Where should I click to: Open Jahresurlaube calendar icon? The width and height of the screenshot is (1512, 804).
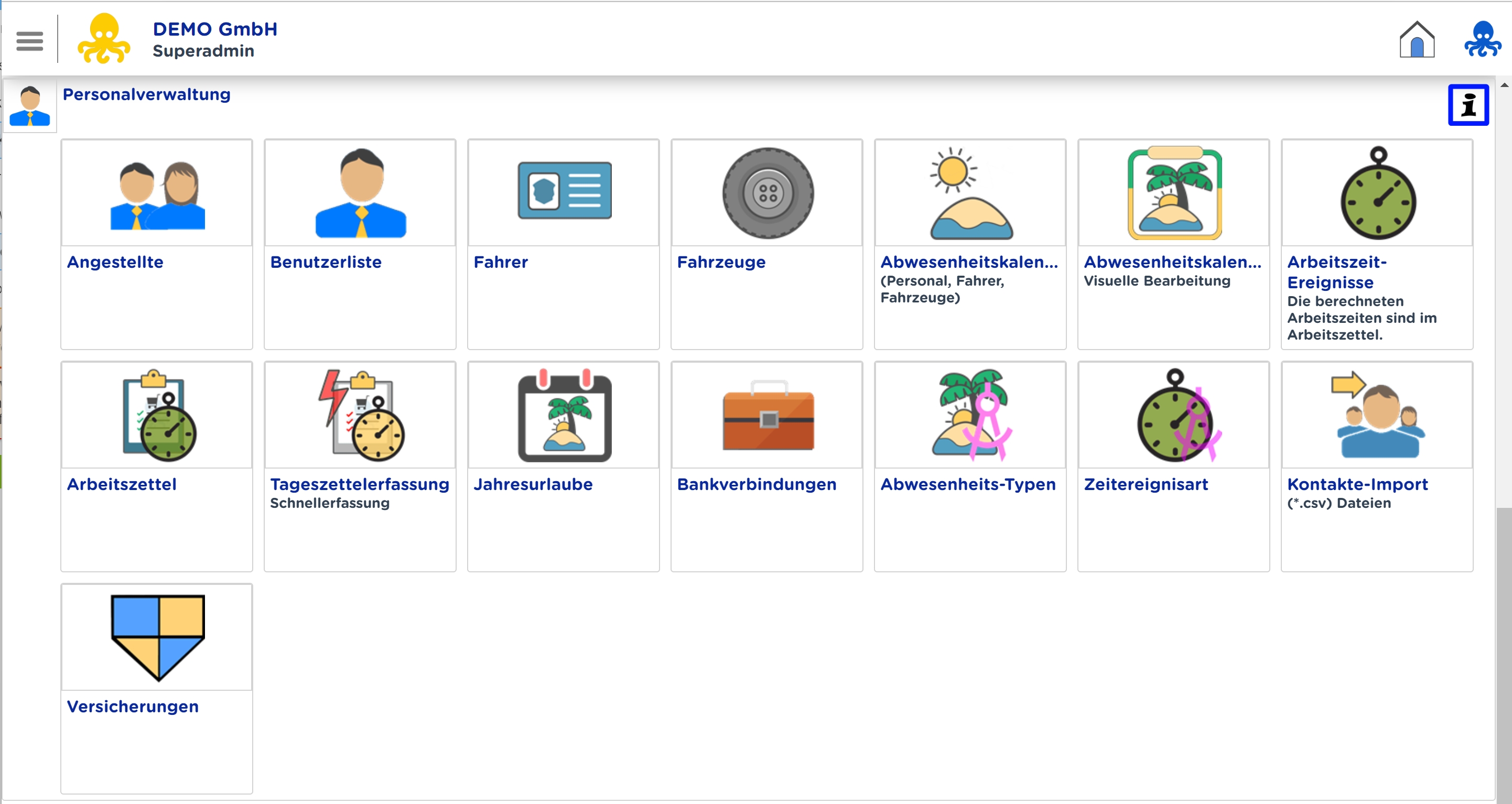564,416
